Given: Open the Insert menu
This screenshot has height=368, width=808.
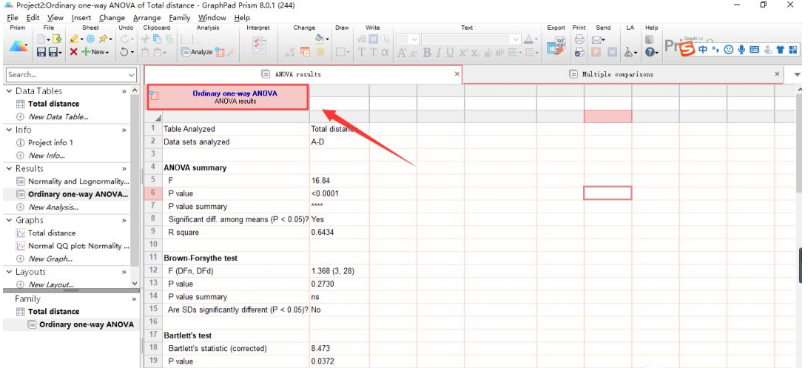Looking at the screenshot, I should [81, 18].
